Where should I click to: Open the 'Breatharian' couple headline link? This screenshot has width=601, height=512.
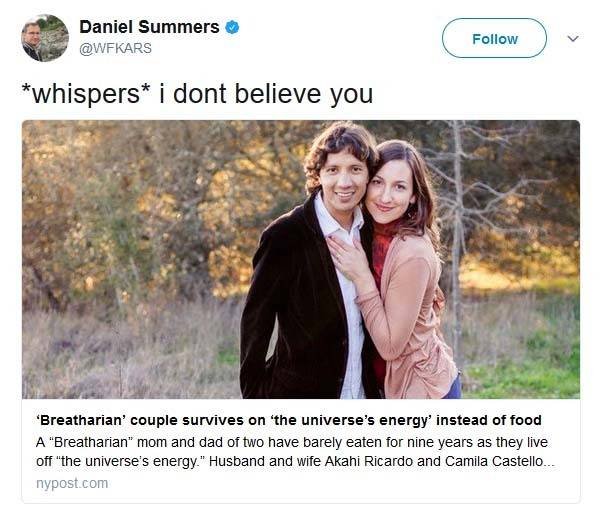(x=288, y=420)
